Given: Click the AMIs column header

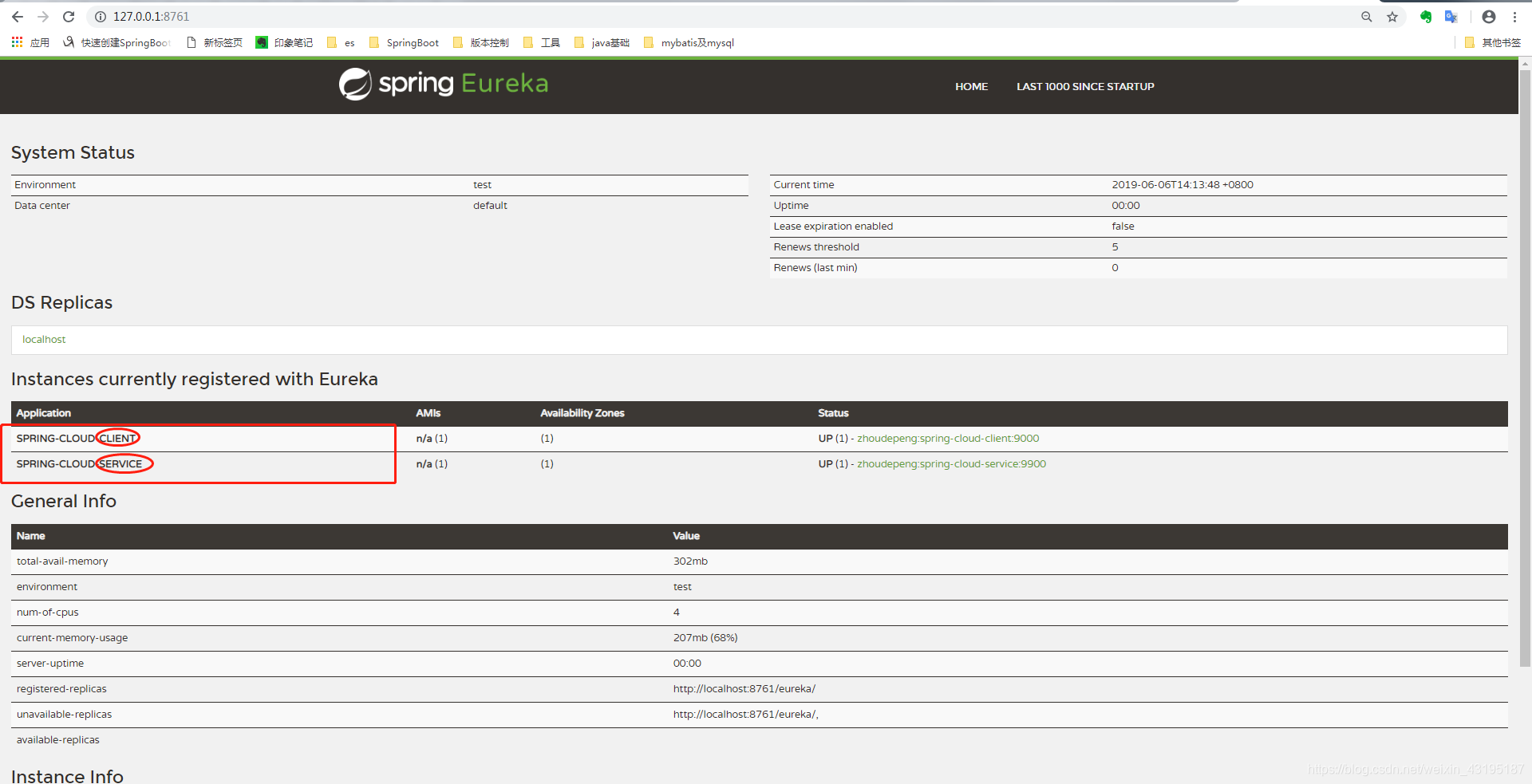Looking at the screenshot, I should 428,412.
